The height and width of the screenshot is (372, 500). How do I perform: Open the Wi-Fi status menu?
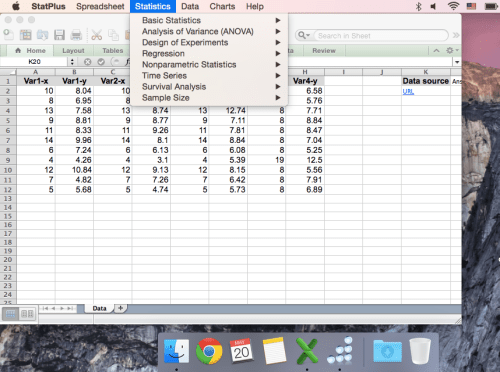point(453,6)
